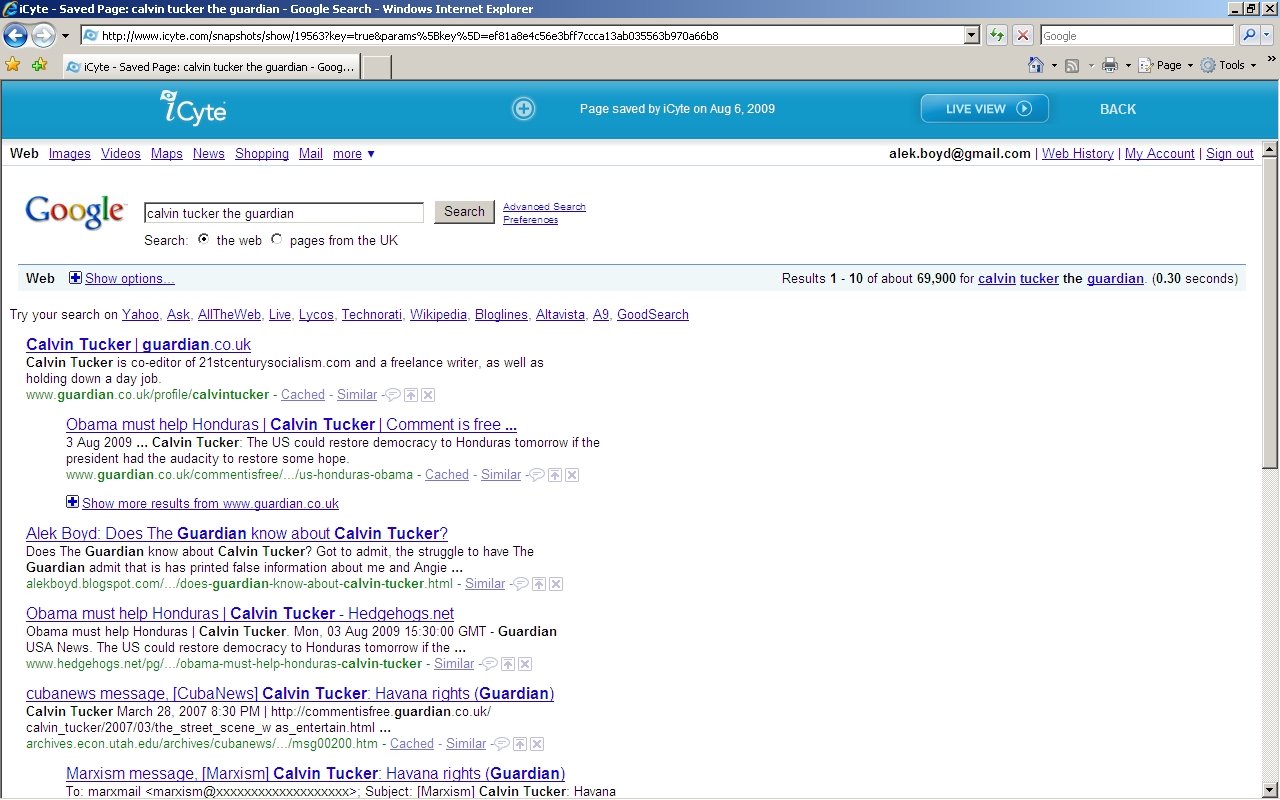Screen dimensions: 1280x800
Task: Click the scrollbar up arrow
Action: click(1270, 150)
